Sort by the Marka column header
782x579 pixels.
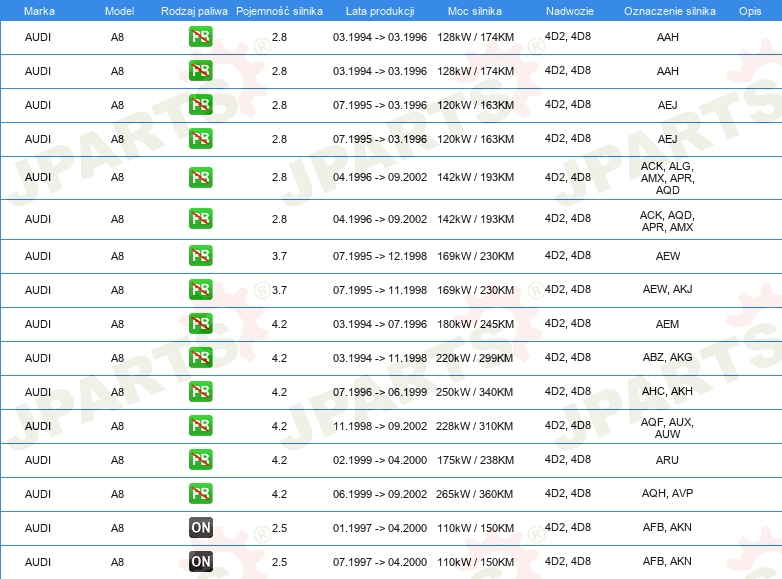pos(39,10)
